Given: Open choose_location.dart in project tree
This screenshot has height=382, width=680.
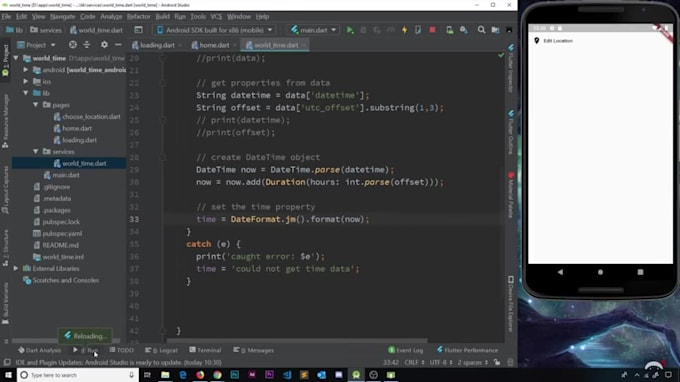Looking at the screenshot, I should (91, 117).
